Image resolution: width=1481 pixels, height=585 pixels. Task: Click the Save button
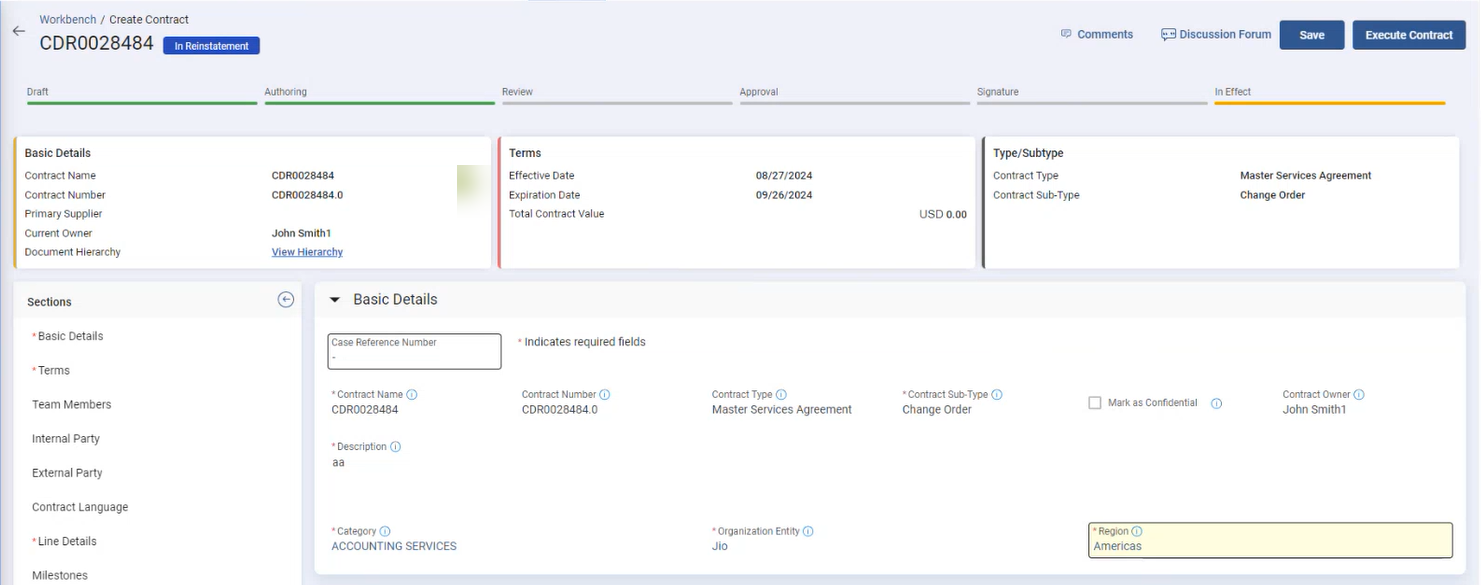click(x=1311, y=35)
